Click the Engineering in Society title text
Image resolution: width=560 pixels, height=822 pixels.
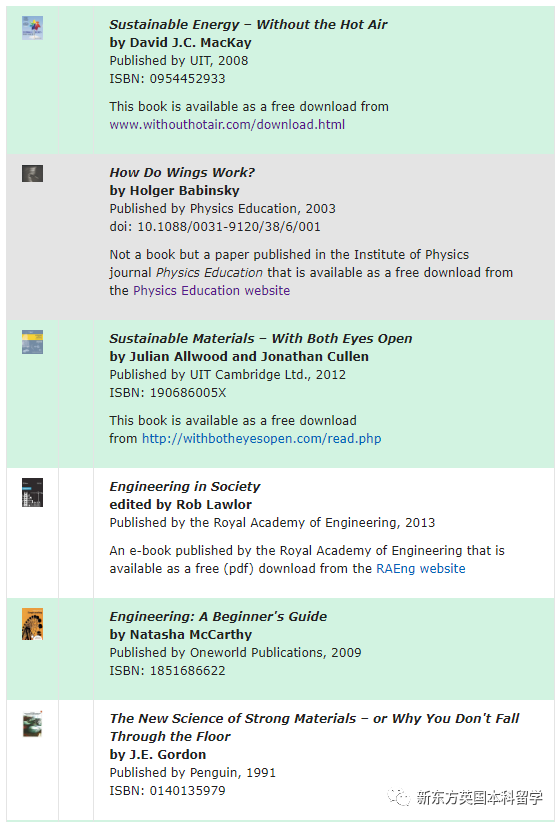pyautogui.click(x=185, y=486)
